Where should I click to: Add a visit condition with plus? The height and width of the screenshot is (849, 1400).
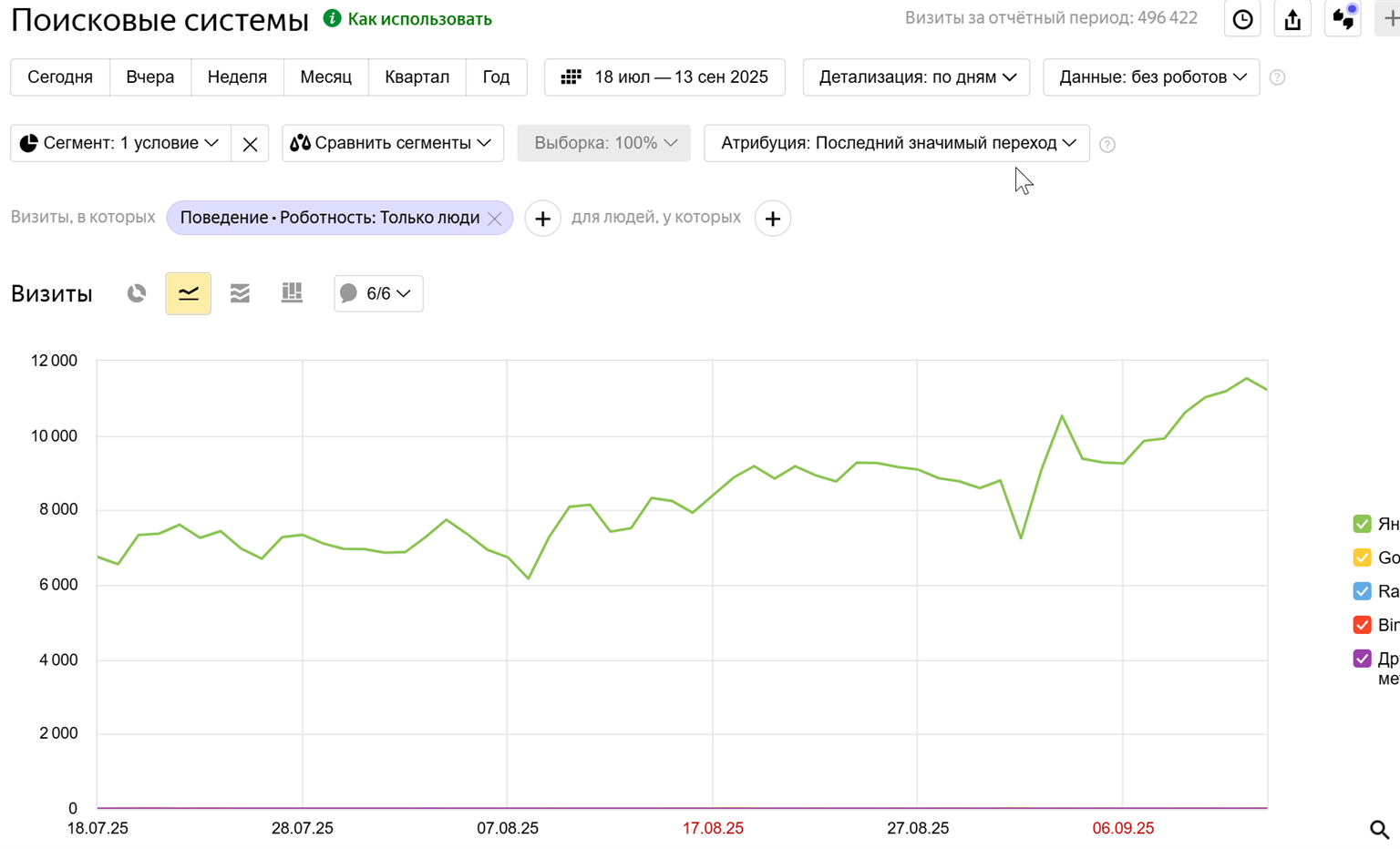(x=542, y=219)
